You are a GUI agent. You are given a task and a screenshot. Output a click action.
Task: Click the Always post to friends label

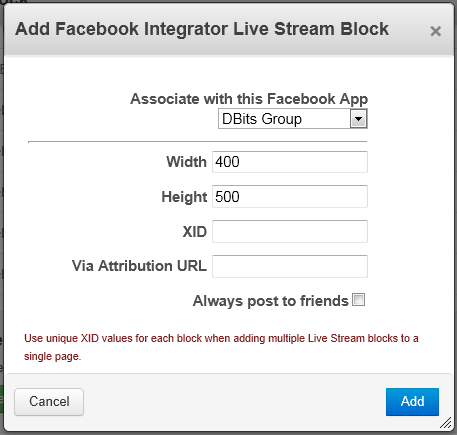point(271,301)
